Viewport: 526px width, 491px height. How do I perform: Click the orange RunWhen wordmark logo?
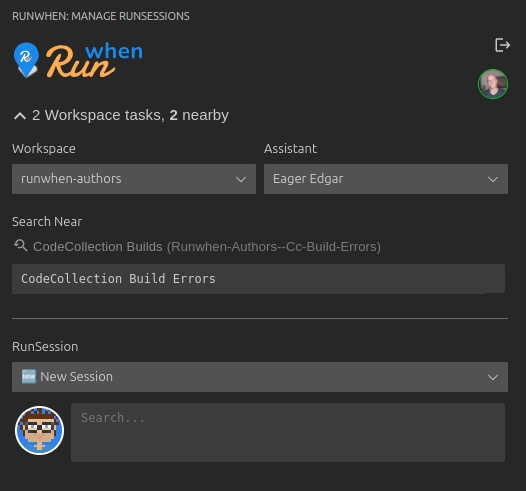coord(94,60)
